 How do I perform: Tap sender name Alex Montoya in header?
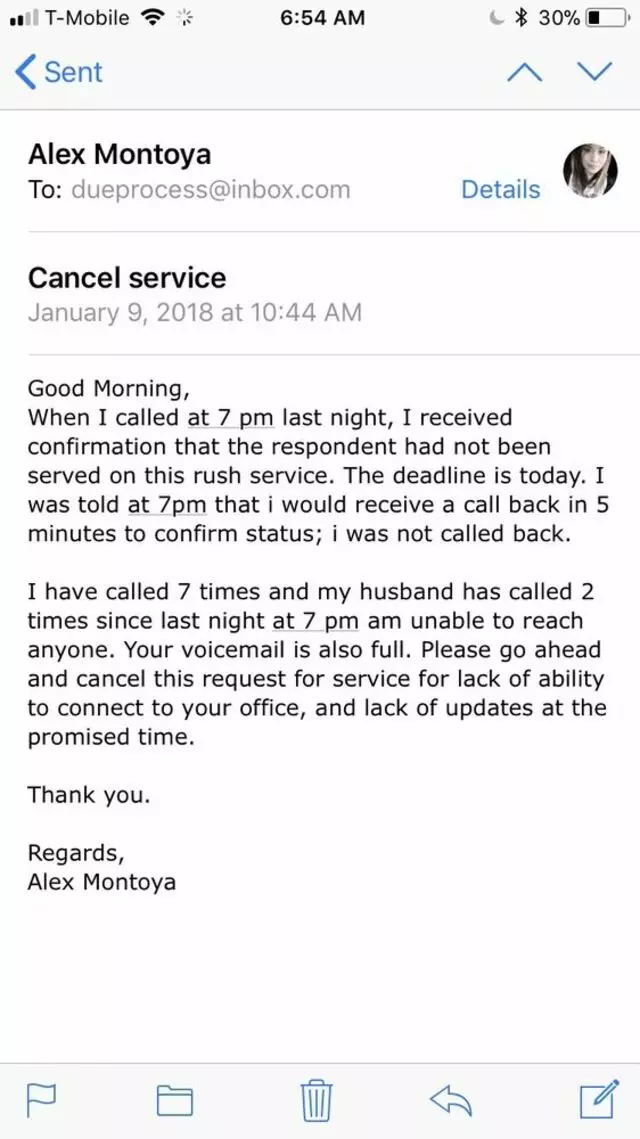[x=119, y=154]
